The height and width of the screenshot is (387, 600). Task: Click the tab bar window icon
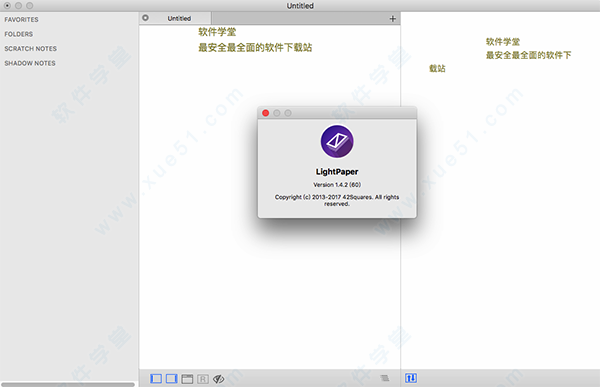(187, 379)
